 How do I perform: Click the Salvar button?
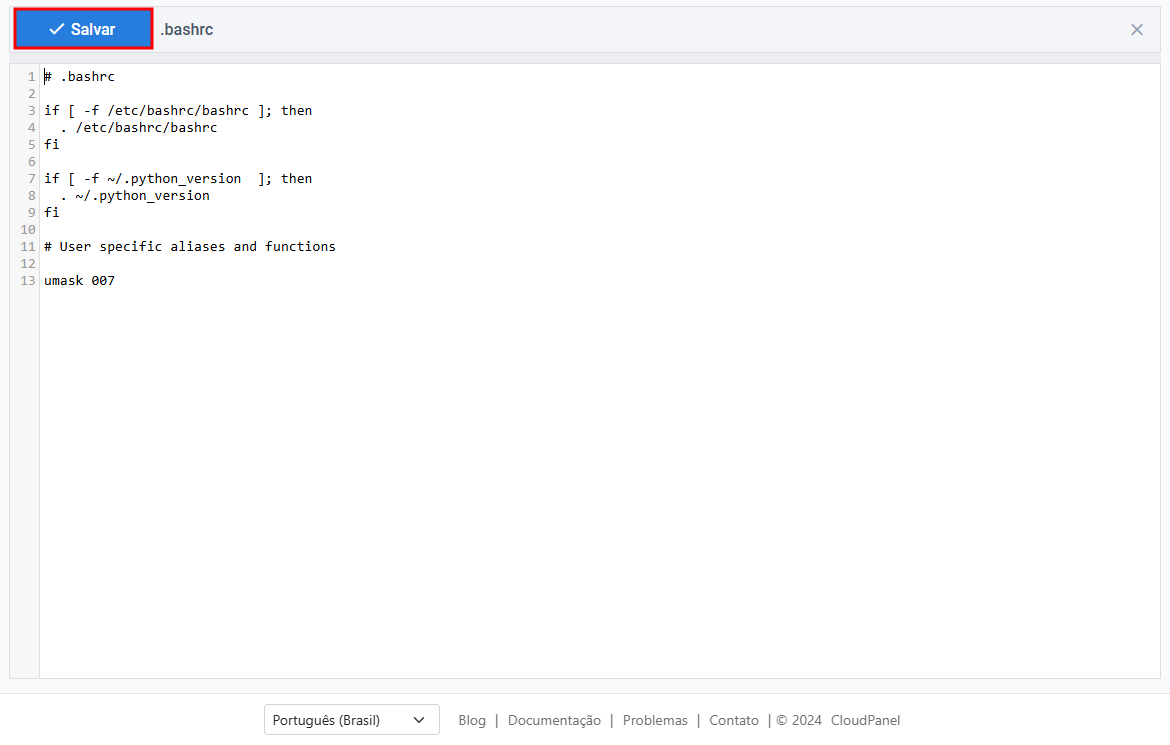pyautogui.click(x=83, y=30)
